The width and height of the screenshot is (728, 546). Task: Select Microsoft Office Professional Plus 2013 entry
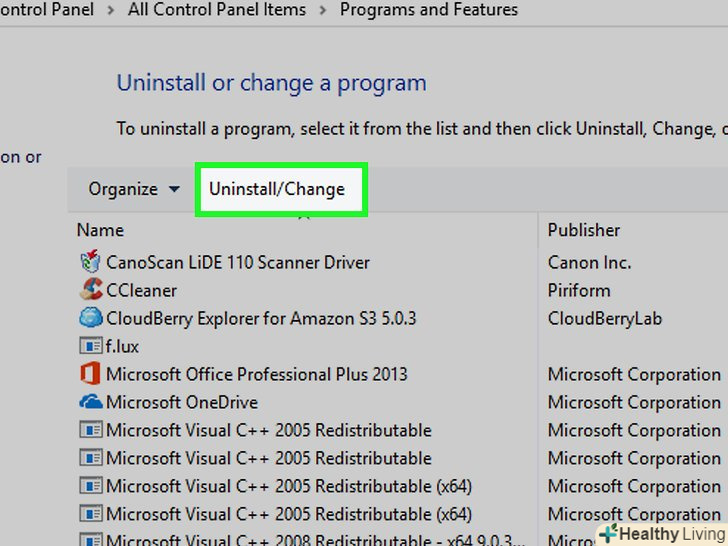click(257, 374)
